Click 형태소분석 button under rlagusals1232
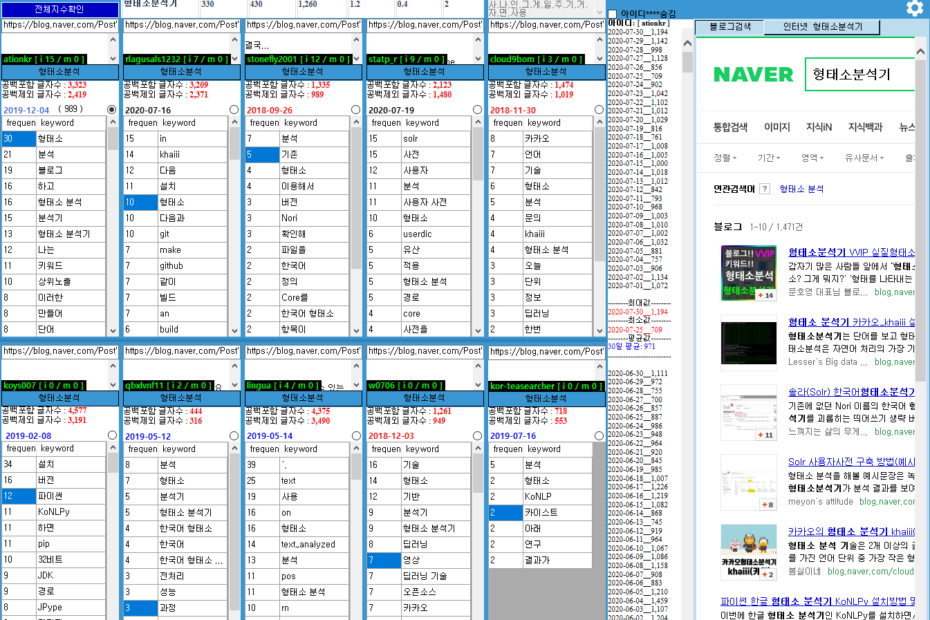 click(181, 72)
